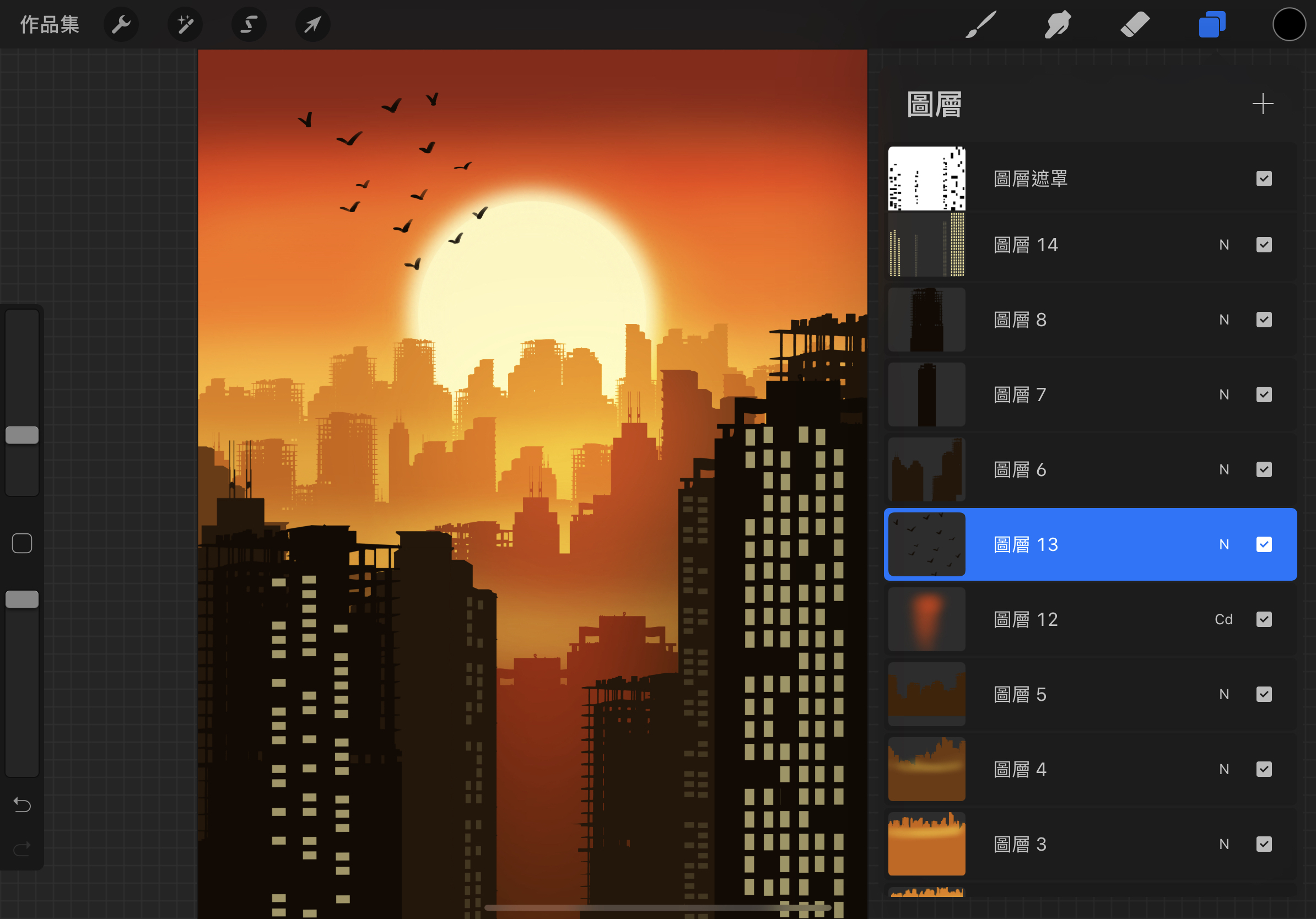Screen dimensions: 1316x919
Task: Go back to 作品集 gallery
Action: [x=49, y=25]
